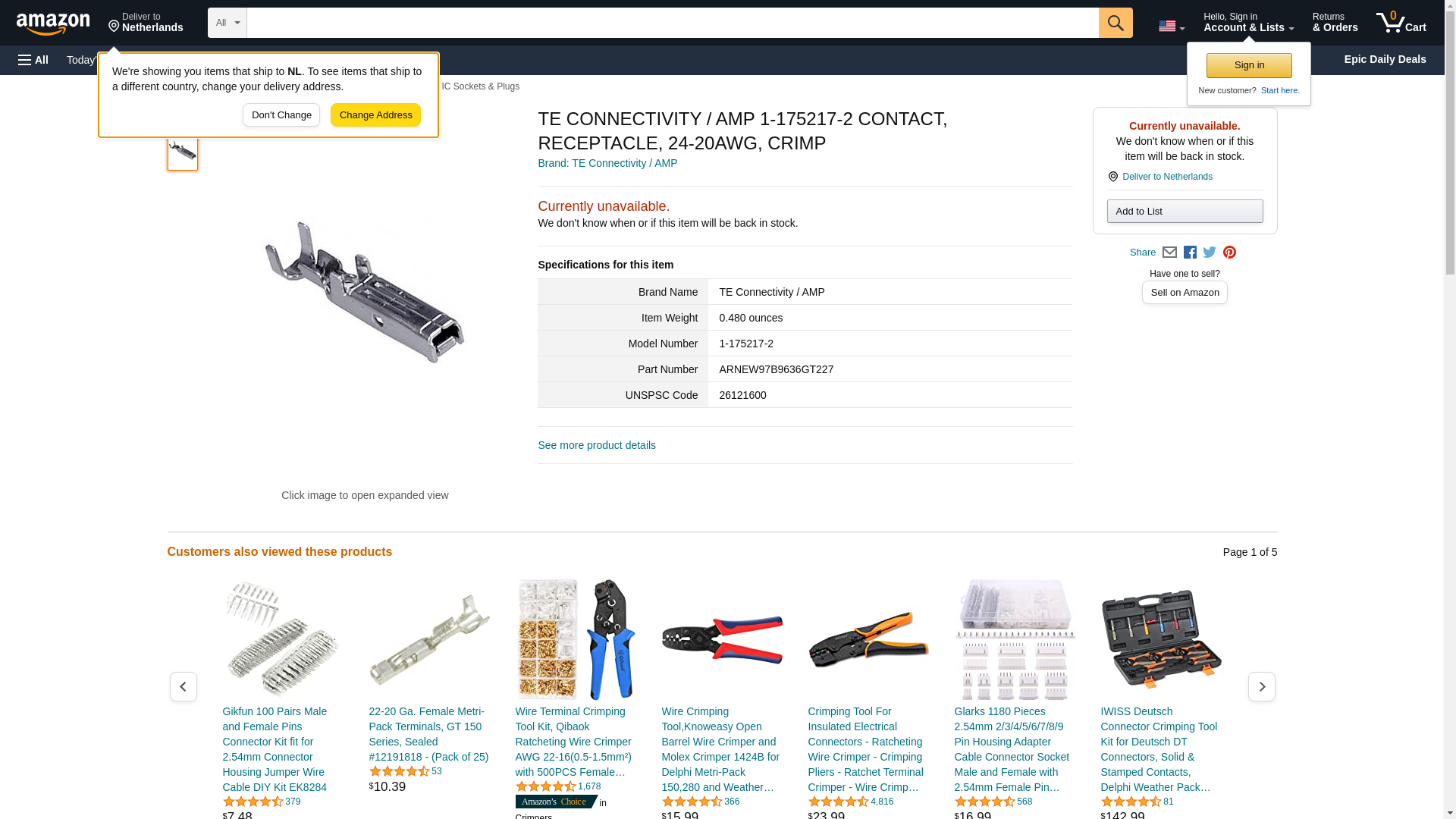Select the contact receptacle thumbnail image
This screenshot has width=1456, height=819.
pyautogui.click(x=183, y=151)
